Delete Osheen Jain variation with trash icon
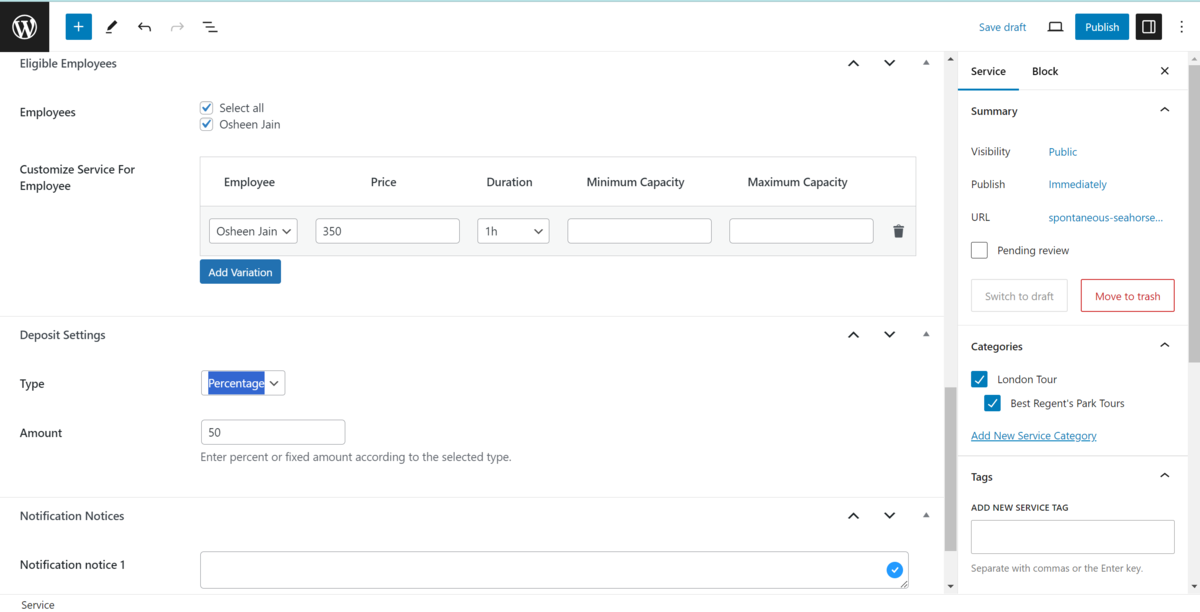This screenshot has width=1200, height=612. 898,231
